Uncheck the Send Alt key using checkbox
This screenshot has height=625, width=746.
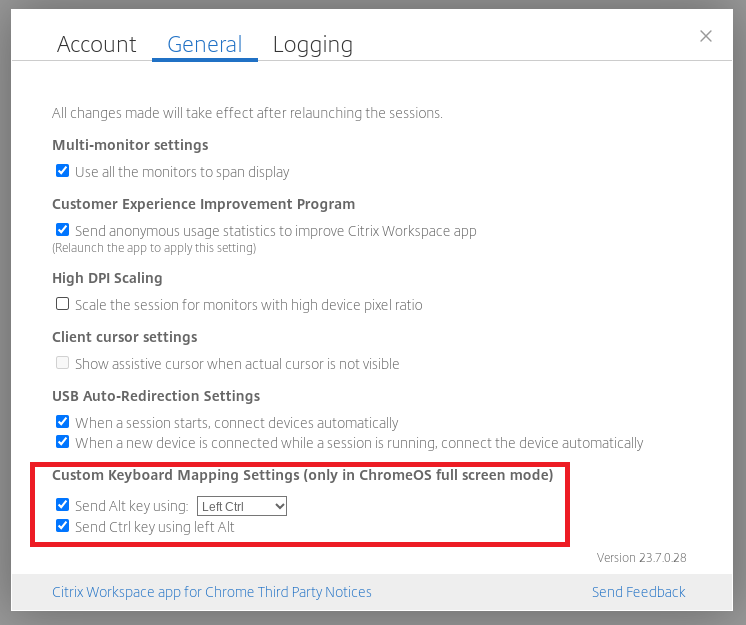click(62, 504)
